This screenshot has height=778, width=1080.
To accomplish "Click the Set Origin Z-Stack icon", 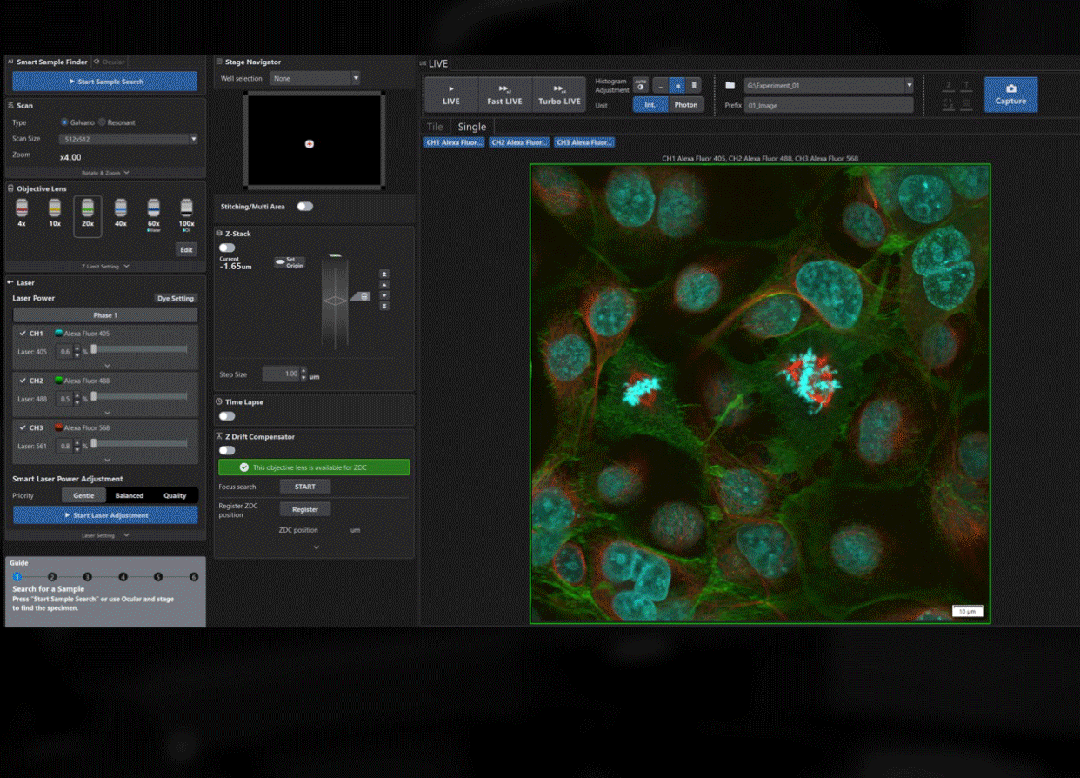I will tap(281, 262).
